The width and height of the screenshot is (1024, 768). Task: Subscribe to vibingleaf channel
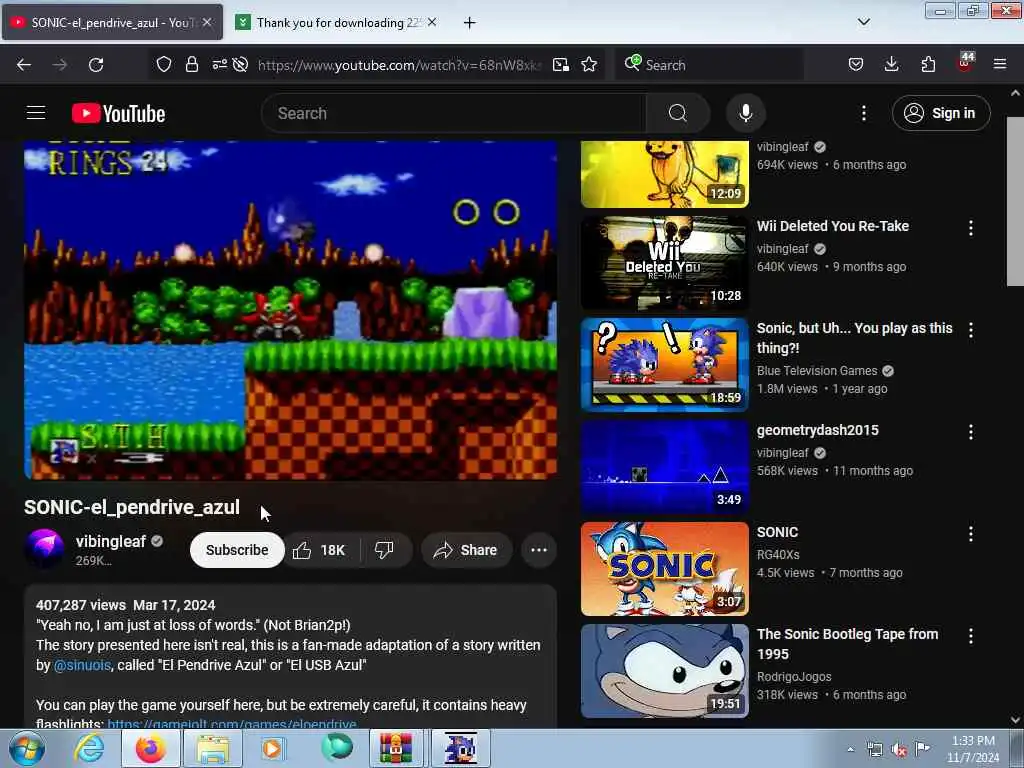(x=237, y=550)
